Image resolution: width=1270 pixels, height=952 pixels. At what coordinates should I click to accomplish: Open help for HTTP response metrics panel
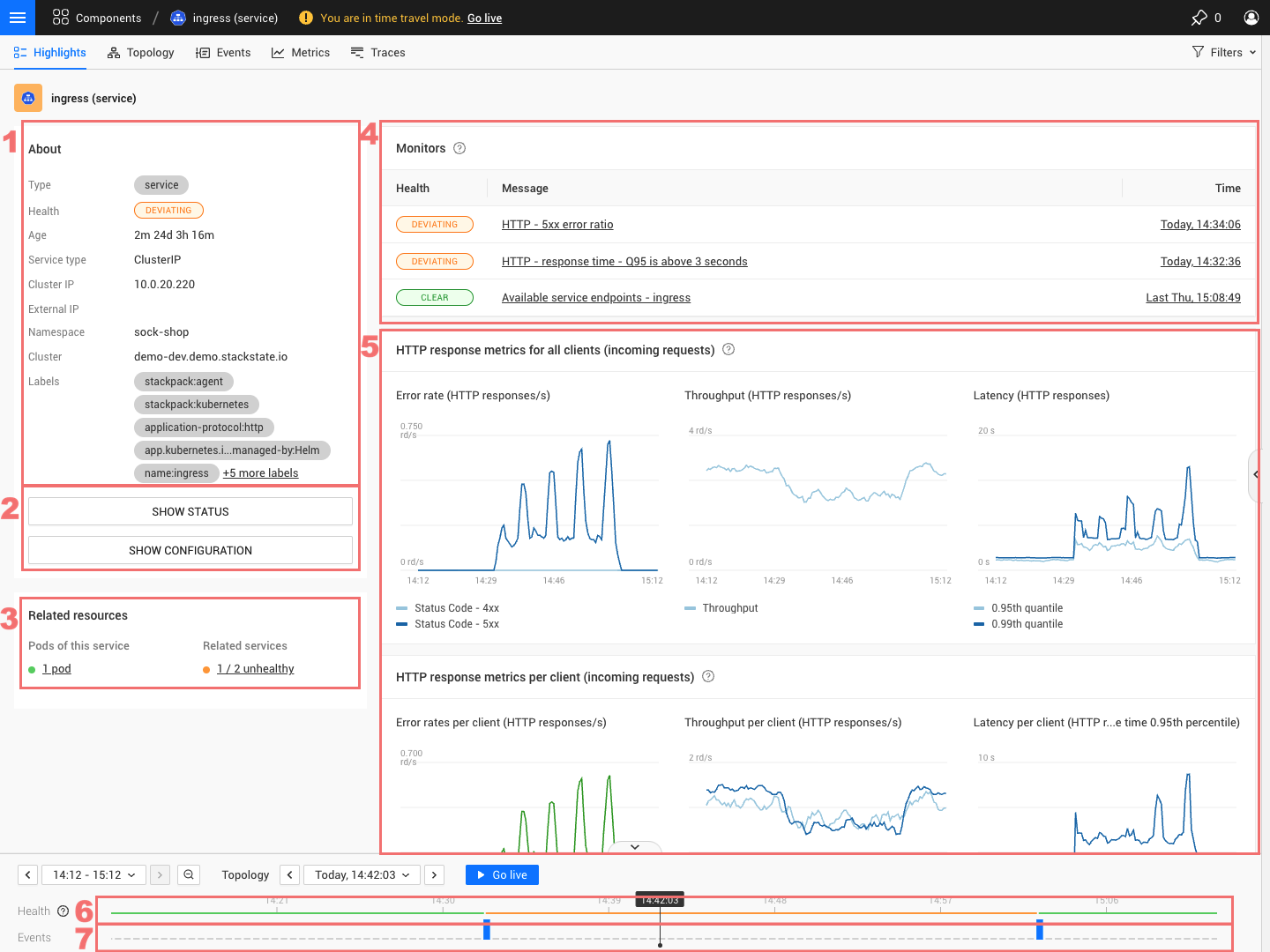tap(728, 349)
